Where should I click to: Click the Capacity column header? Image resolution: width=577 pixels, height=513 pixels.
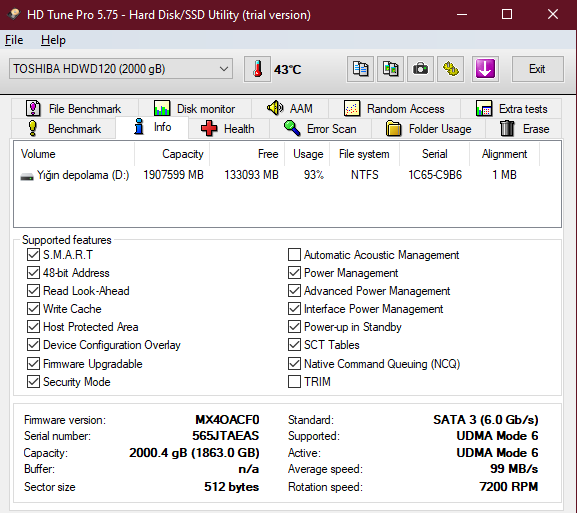[x=172, y=154]
